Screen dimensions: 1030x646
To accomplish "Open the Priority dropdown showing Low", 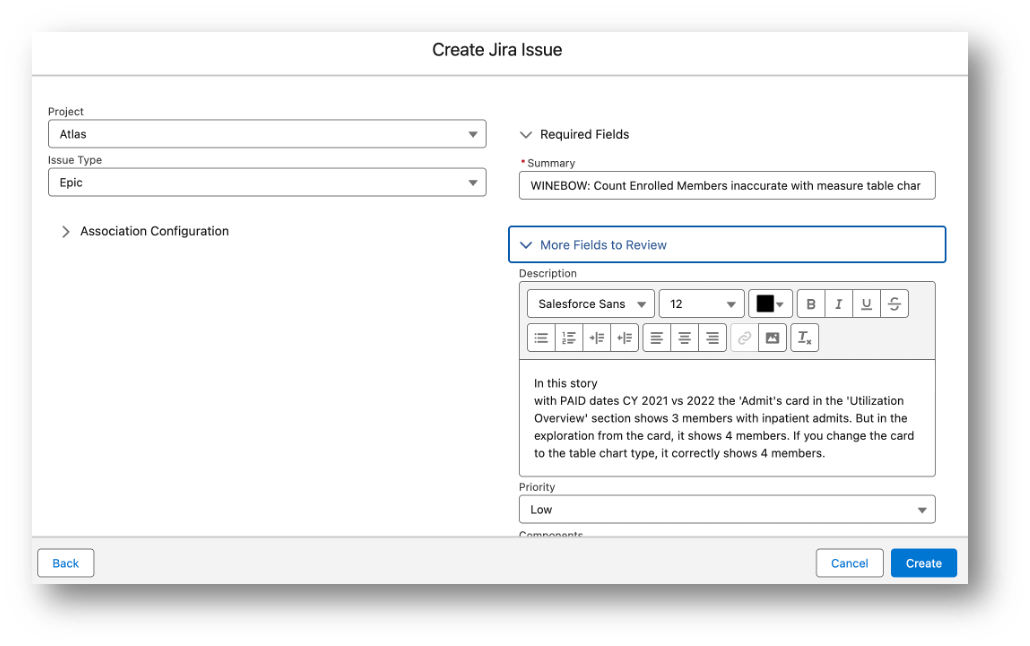I will (x=727, y=509).
